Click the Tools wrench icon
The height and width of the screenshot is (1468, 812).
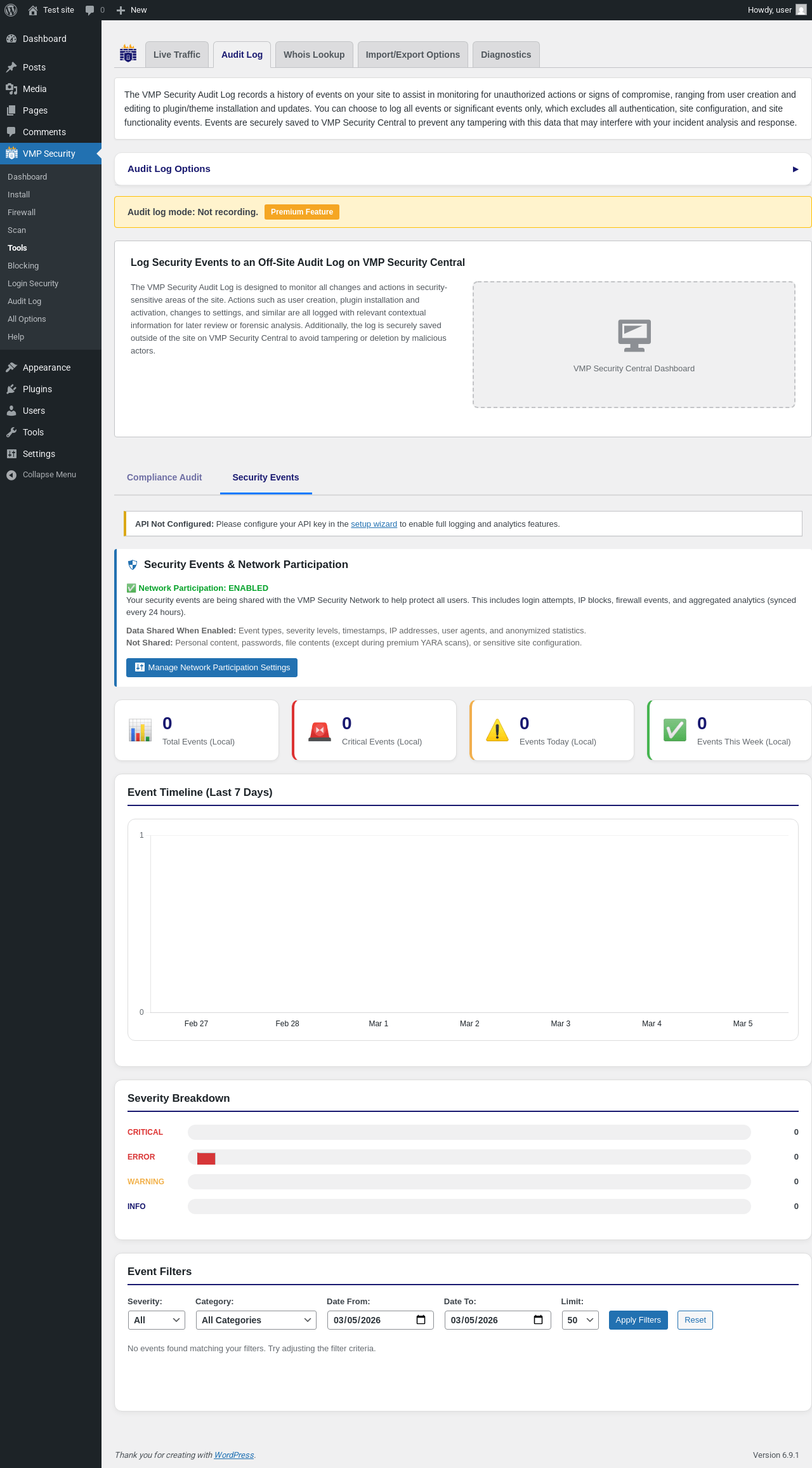click(11, 432)
